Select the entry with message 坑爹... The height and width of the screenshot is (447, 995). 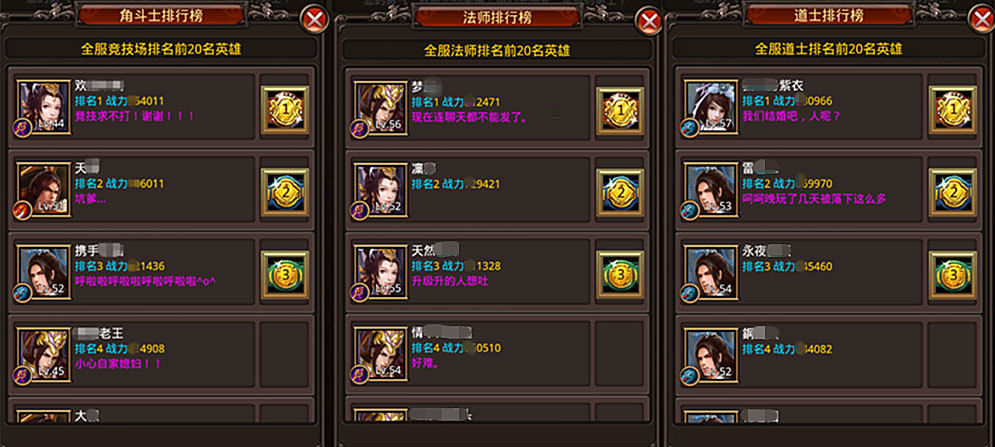click(x=135, y=184)
